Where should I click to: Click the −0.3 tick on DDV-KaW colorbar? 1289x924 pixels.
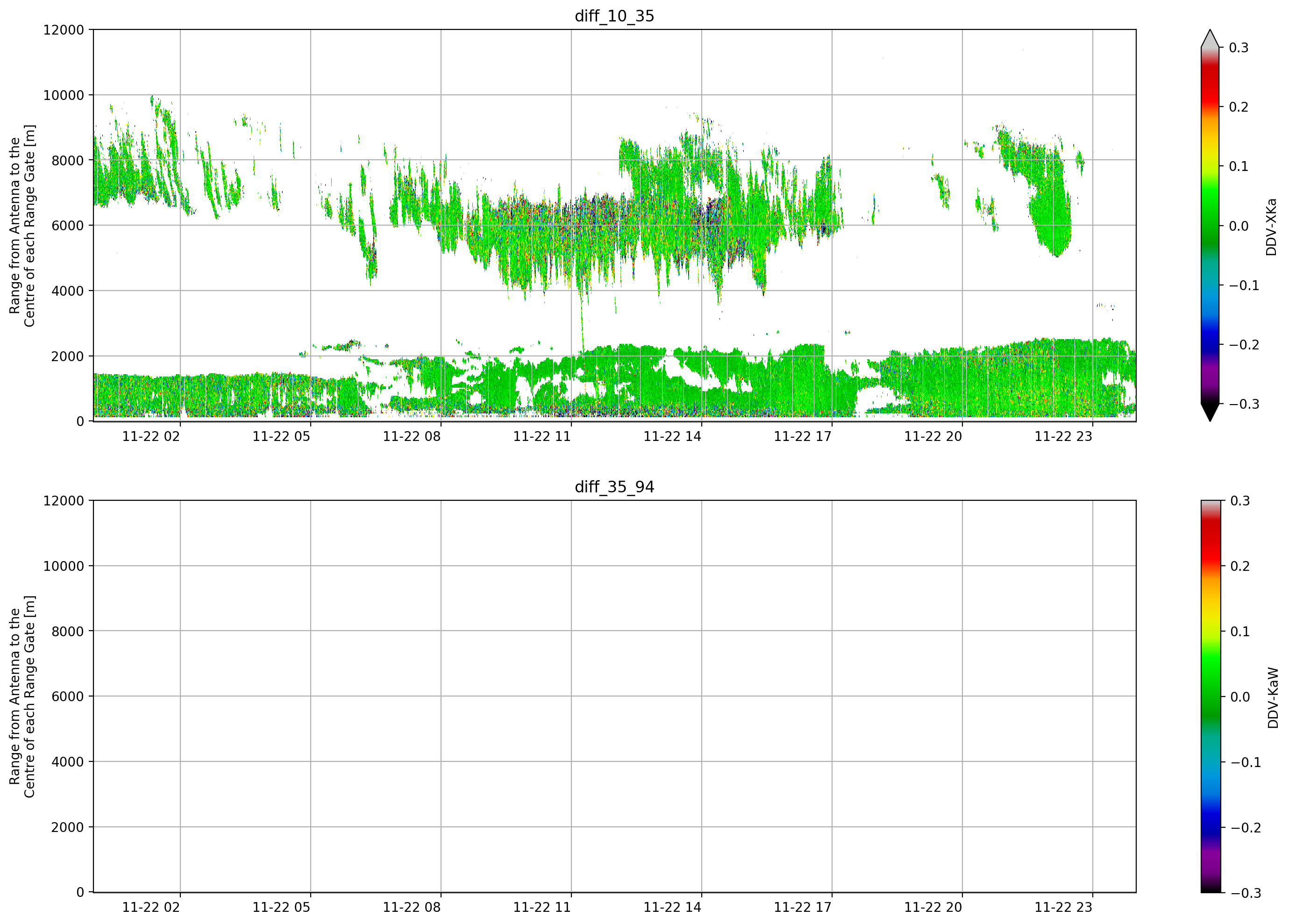[1245, 893]
